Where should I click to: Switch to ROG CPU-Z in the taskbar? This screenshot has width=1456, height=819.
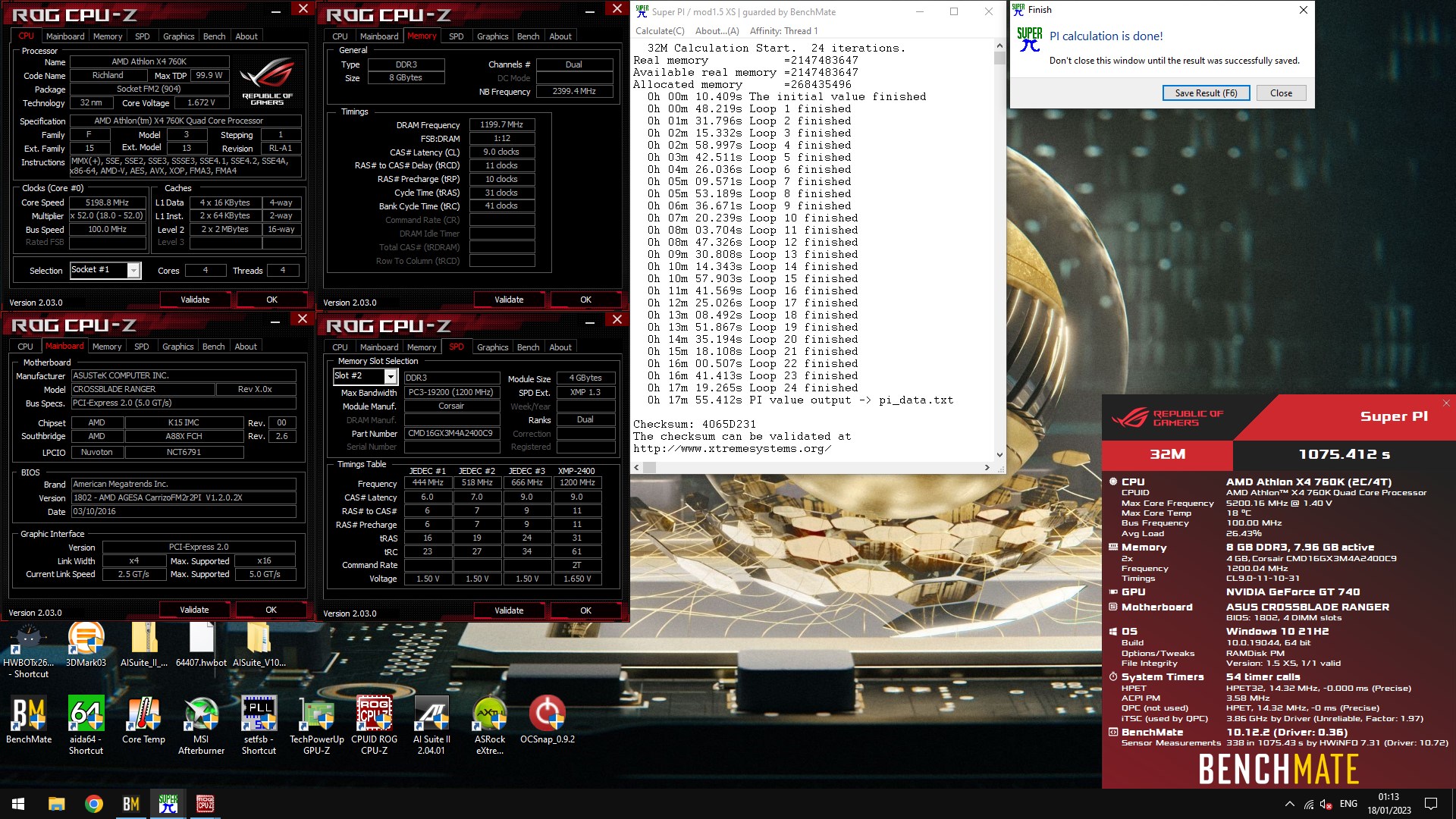tap(206, 804)
